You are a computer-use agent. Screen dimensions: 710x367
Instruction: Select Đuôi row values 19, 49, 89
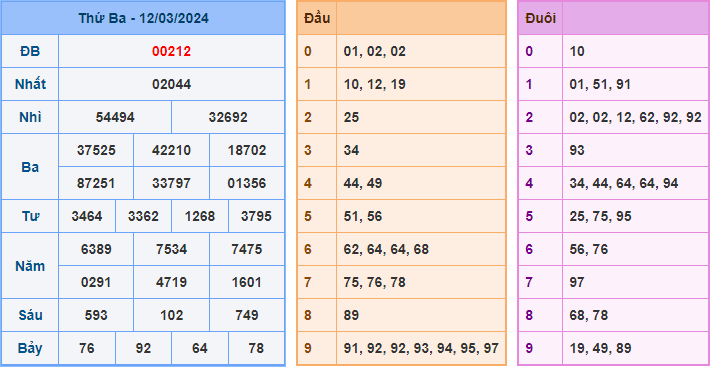(x=600, y=348)
